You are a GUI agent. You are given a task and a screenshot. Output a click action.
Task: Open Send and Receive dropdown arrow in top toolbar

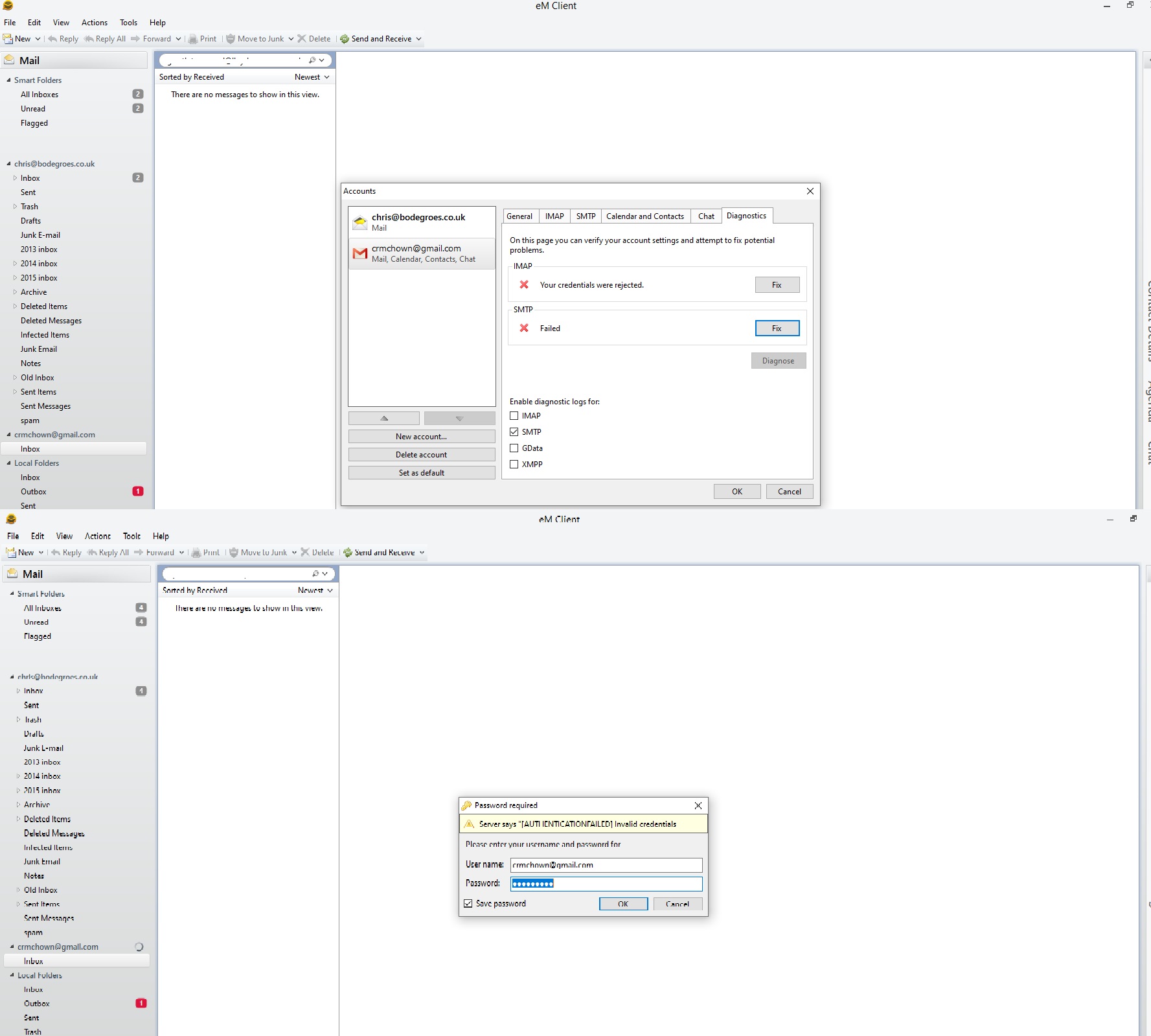[418, 39]
